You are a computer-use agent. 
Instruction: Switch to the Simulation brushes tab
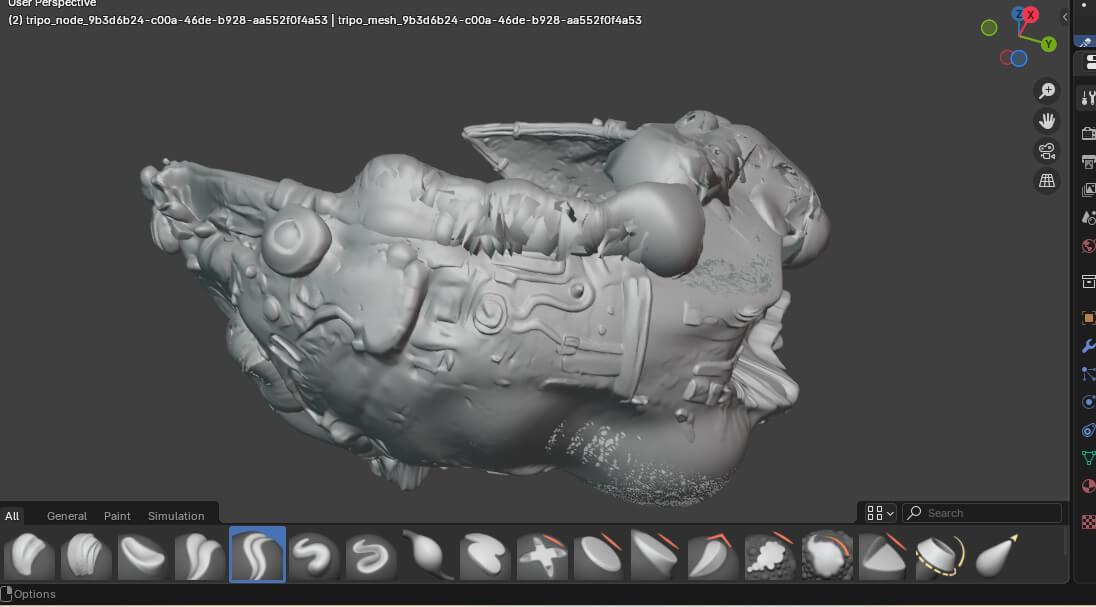176,516
